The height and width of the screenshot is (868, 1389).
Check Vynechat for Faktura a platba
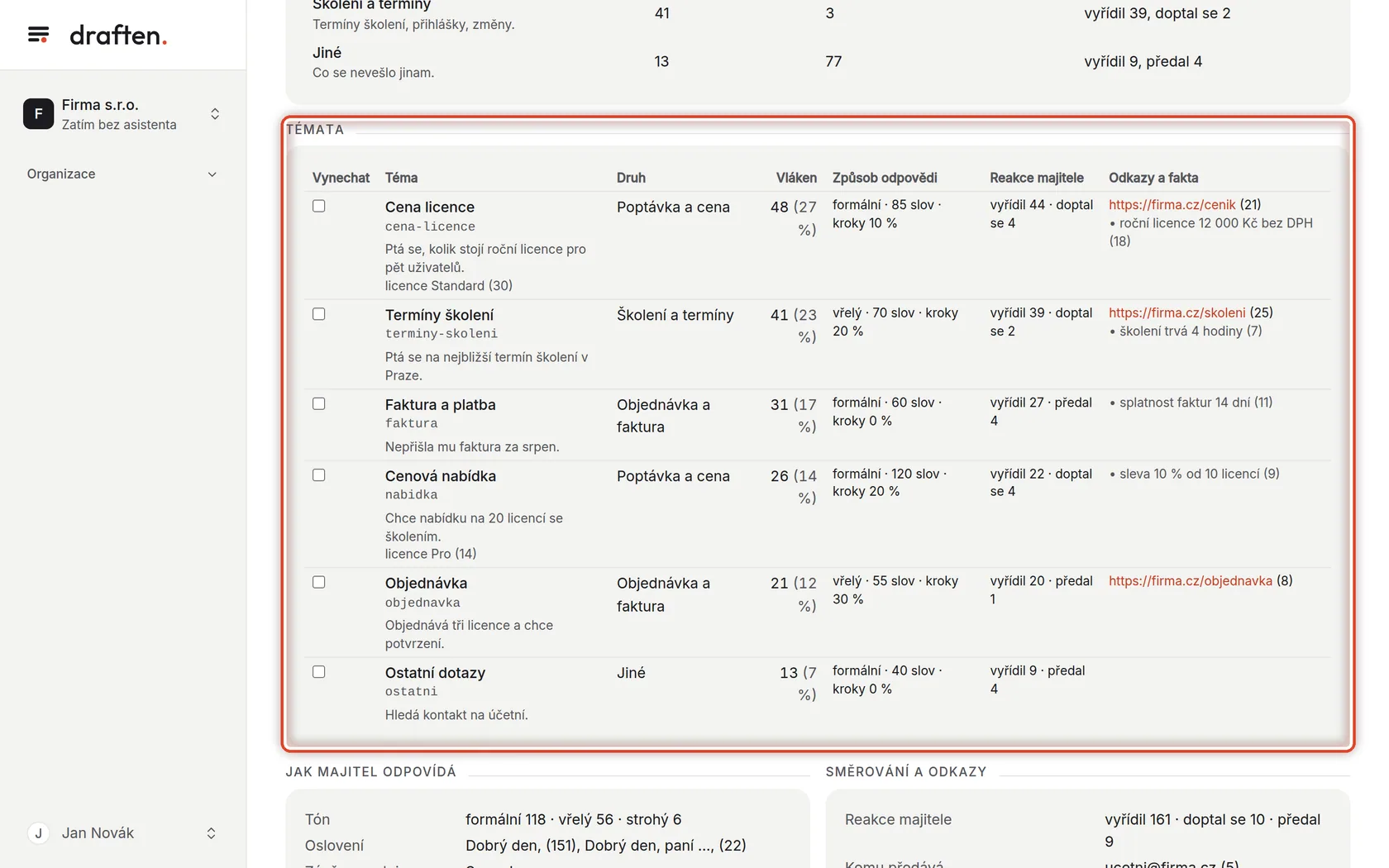[x=319, y=403]
